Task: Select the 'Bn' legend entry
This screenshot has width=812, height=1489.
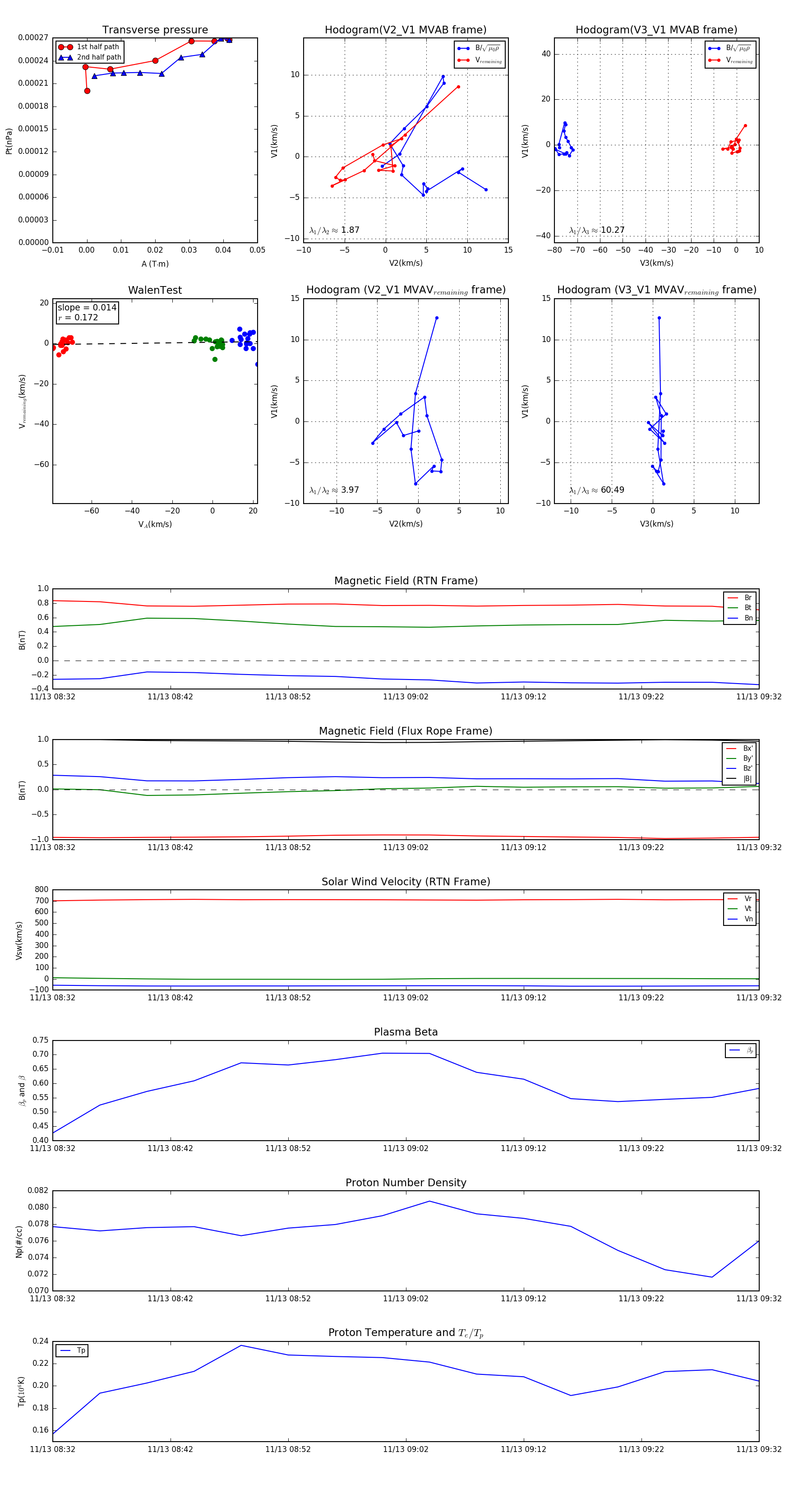Action: pos(740,618)
